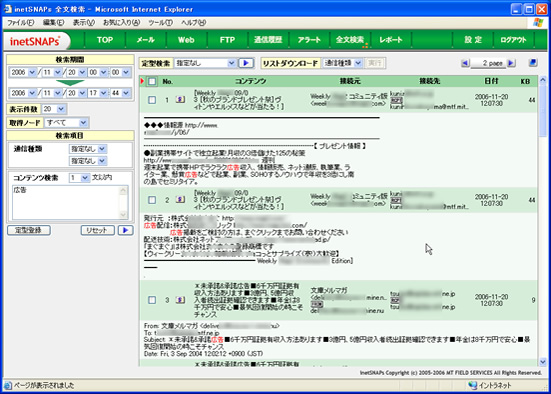The width and height of the screenshot is (551, 394).
Task: Click the 定型登録 button
Action: (29, 230)
